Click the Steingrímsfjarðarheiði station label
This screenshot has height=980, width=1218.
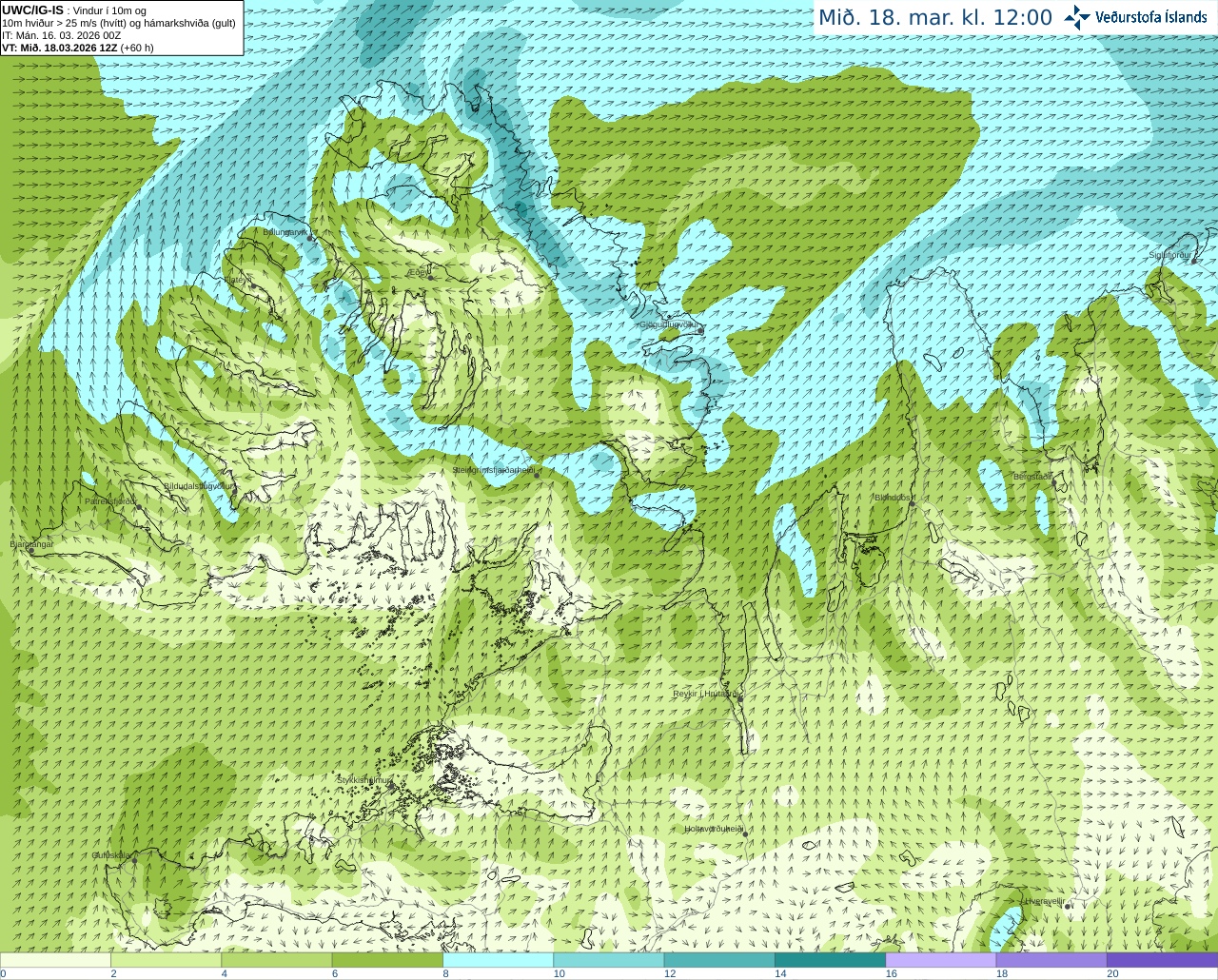[x=492, y=470]
